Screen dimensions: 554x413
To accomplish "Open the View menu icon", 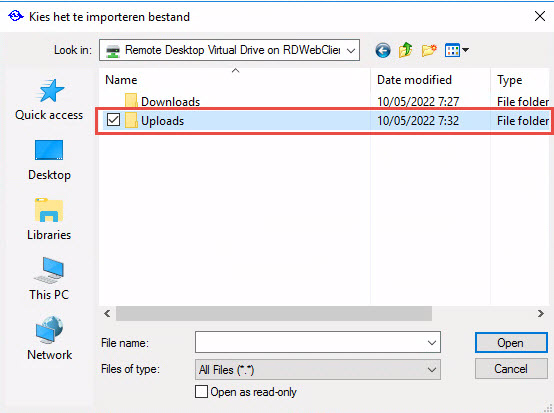I will pos(456,50).
